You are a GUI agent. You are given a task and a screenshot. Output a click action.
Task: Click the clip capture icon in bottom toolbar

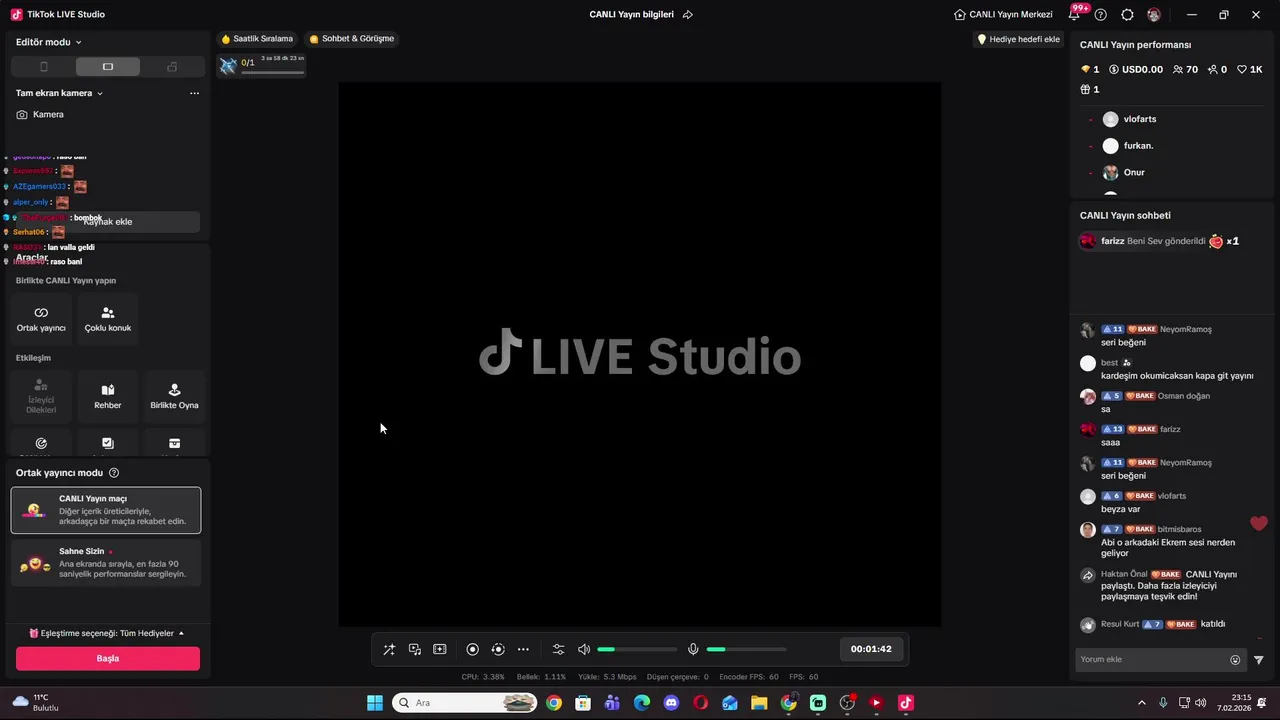click(x=440, y=649)
